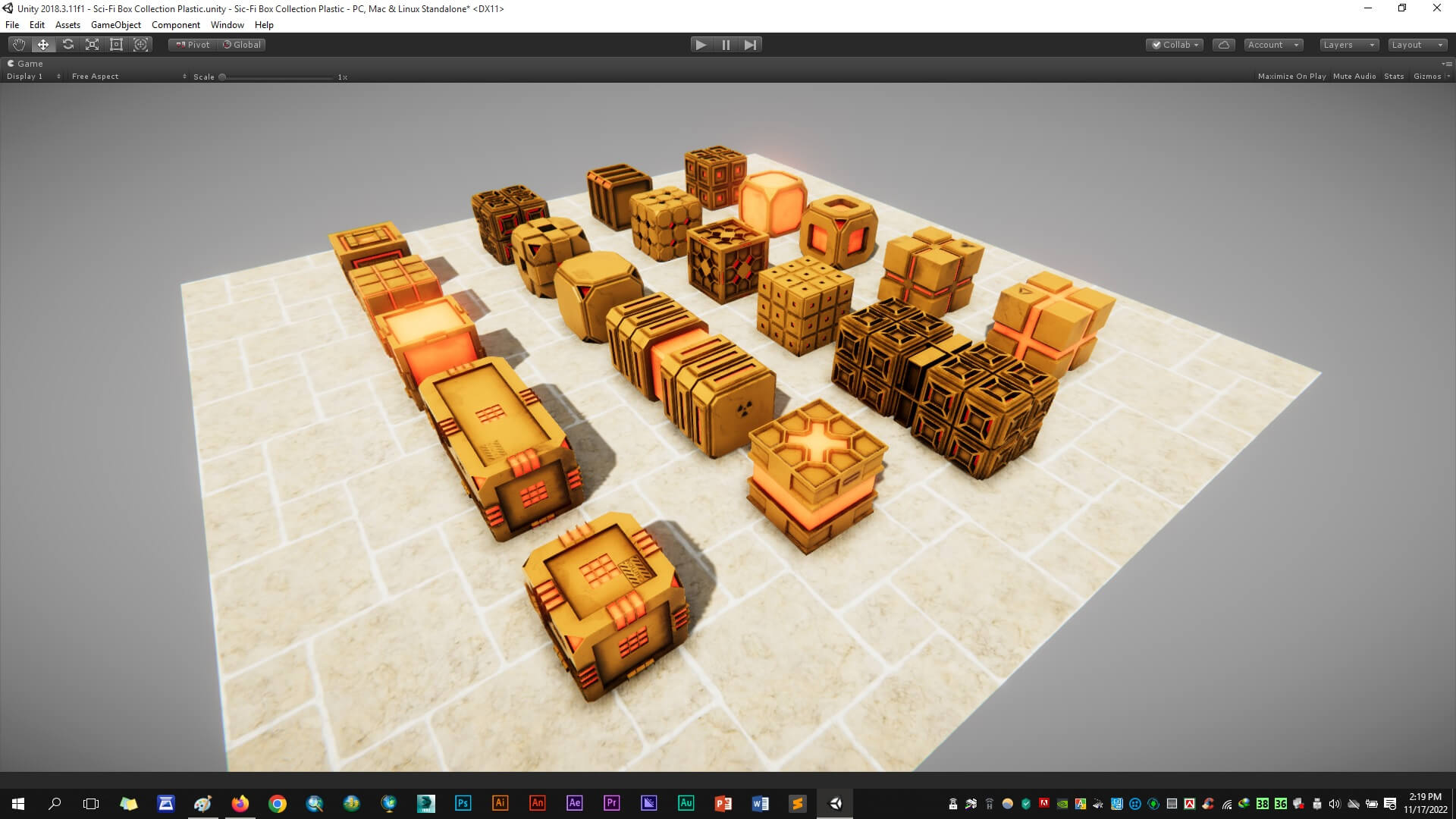Select the Rect Transform tool
Screen dimensions: 1456x819
click(117, 45)
